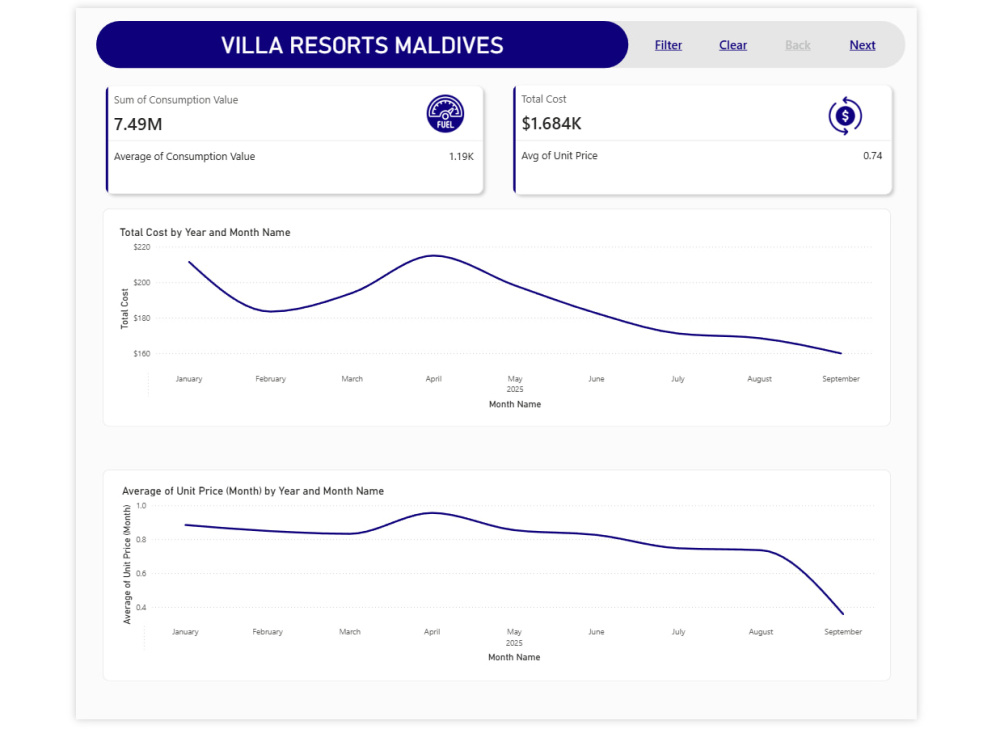
Task: Go to the Next page link
Action: [862, 45]
